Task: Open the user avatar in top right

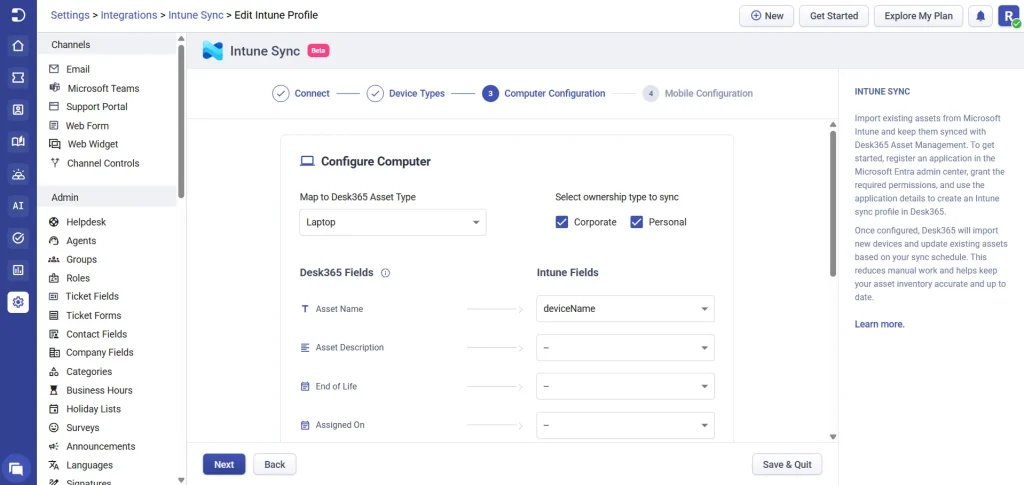Action: click(1008, 16)
